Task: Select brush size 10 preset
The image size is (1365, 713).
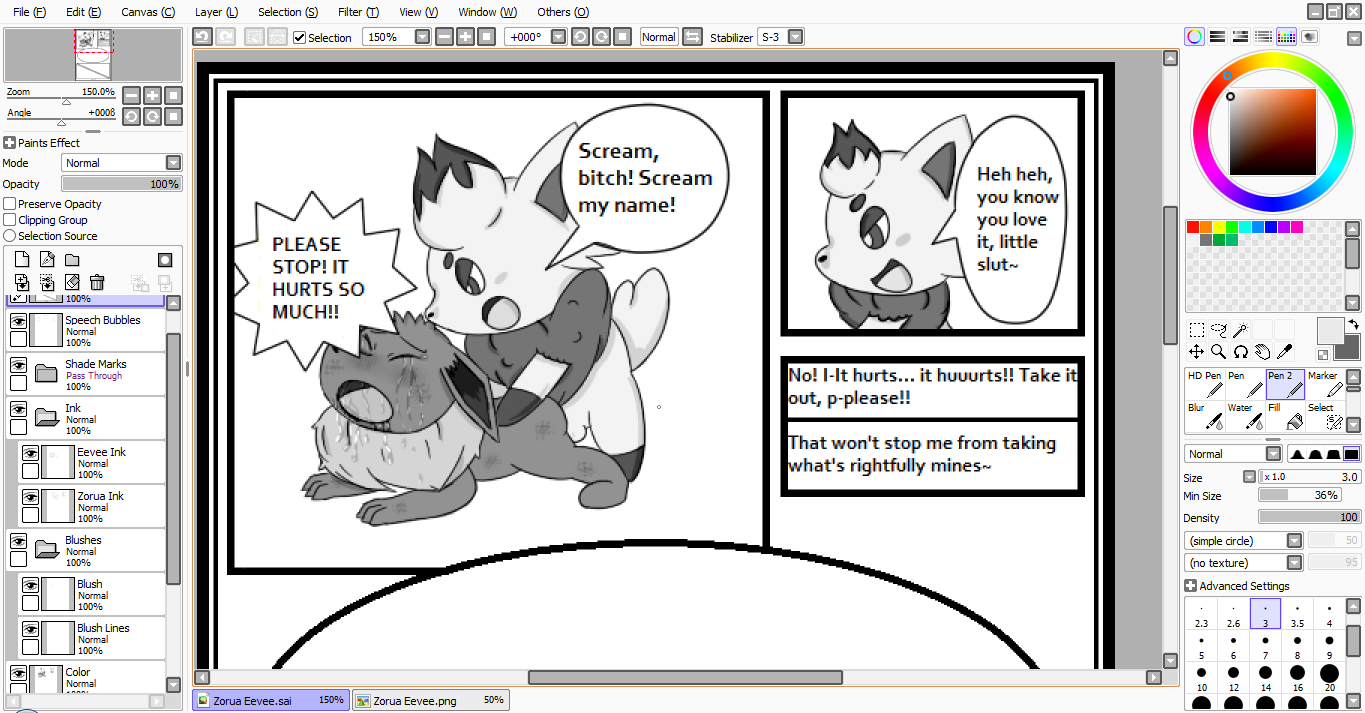Action: click(1201, 679)
